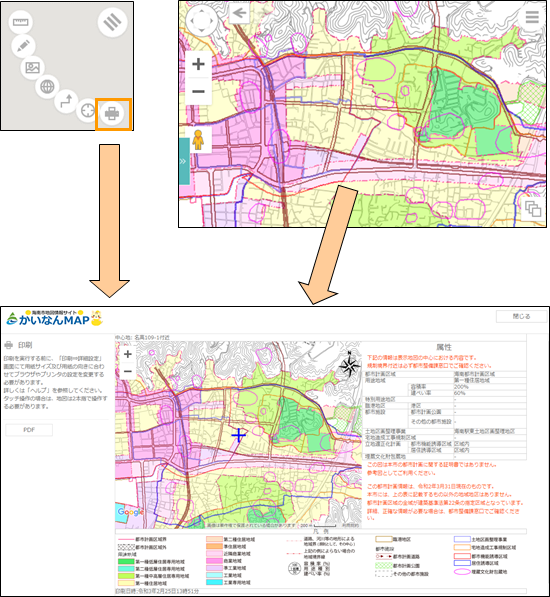Screen dimensions: 550x597
Task: Open the hamburger menu on top map
Action: pyautogui.click(x=532, y=17)
